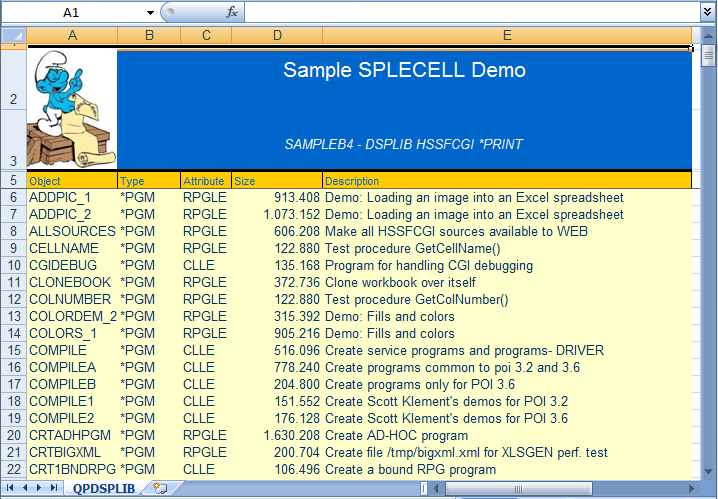The width and height of the screenshot is (718, 499).
Task: Click the size value 1.630.208
Action: click(x=292, y=435)
